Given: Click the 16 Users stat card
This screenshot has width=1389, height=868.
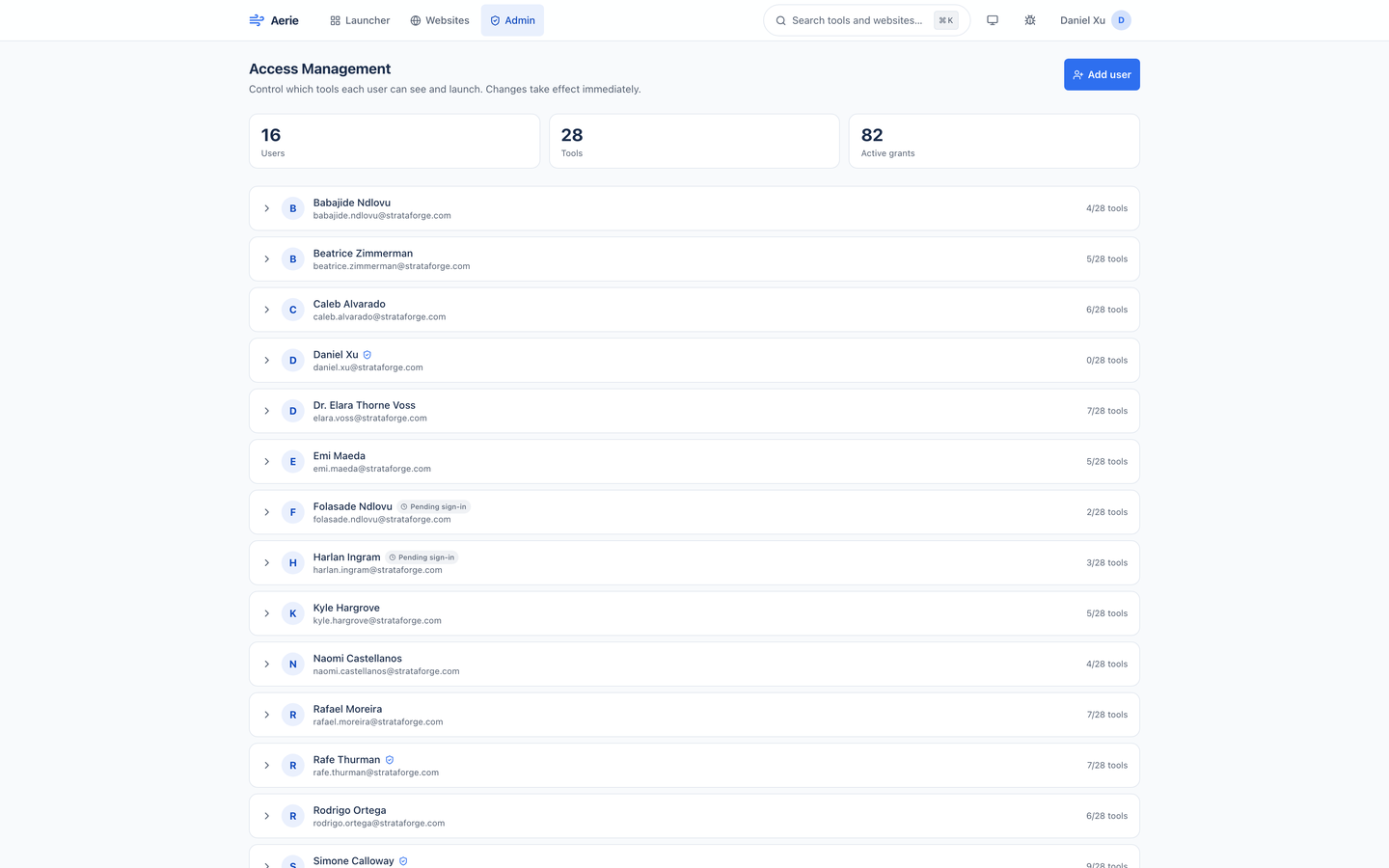Looking at the screenshot, I should tap(395, 141).
